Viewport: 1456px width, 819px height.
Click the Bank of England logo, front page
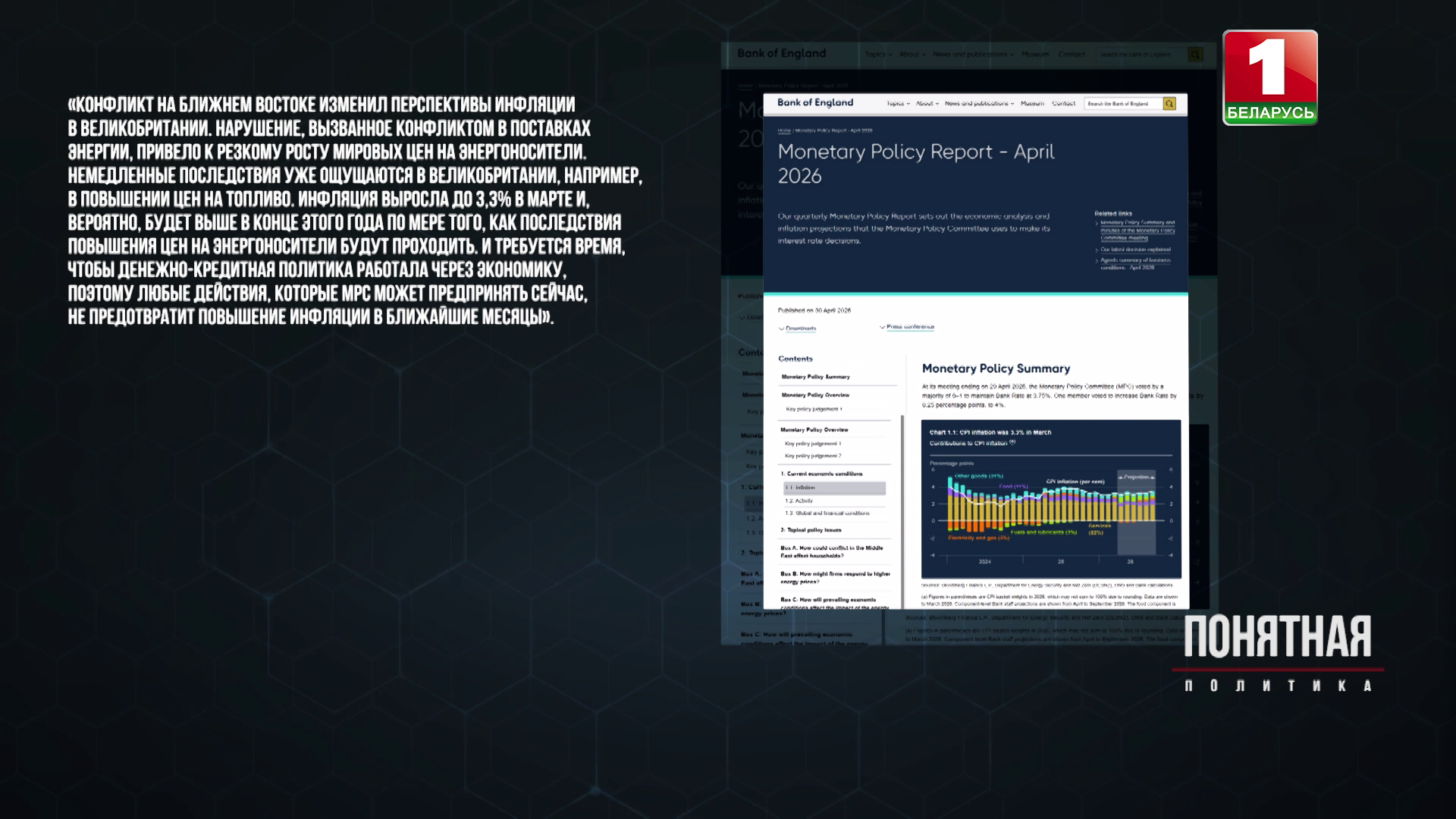tap(815, 103)
